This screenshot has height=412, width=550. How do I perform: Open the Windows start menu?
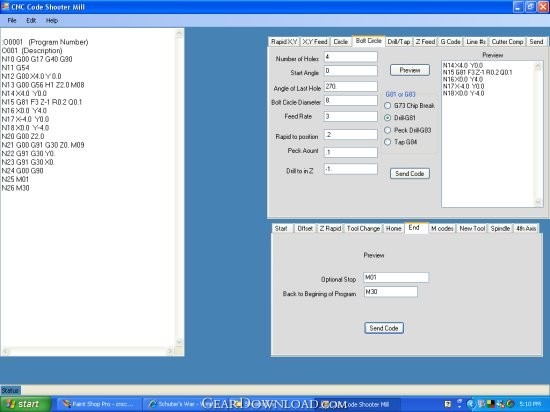(25, 404)
